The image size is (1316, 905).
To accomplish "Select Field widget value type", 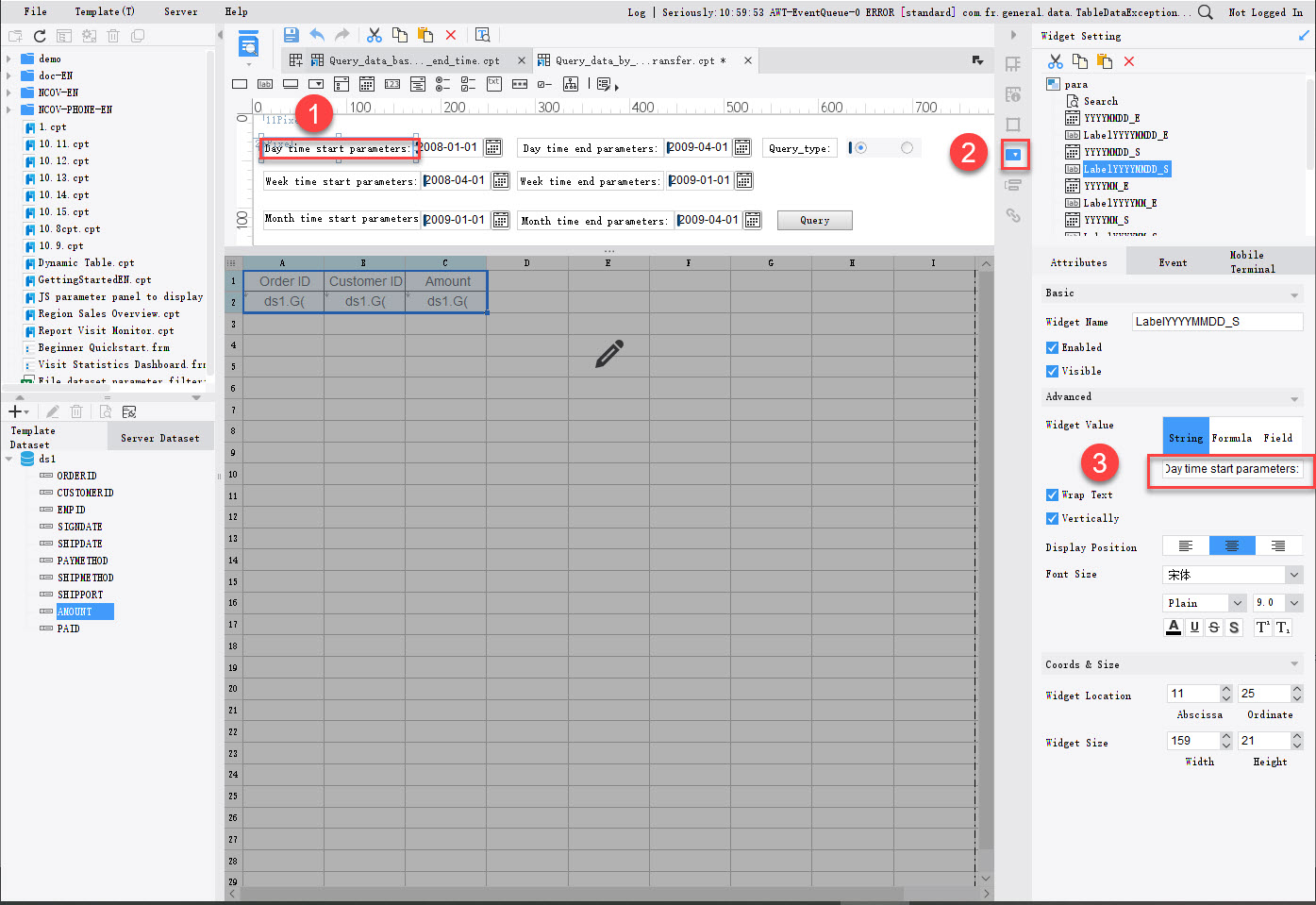I will (x=1278, y=438).
